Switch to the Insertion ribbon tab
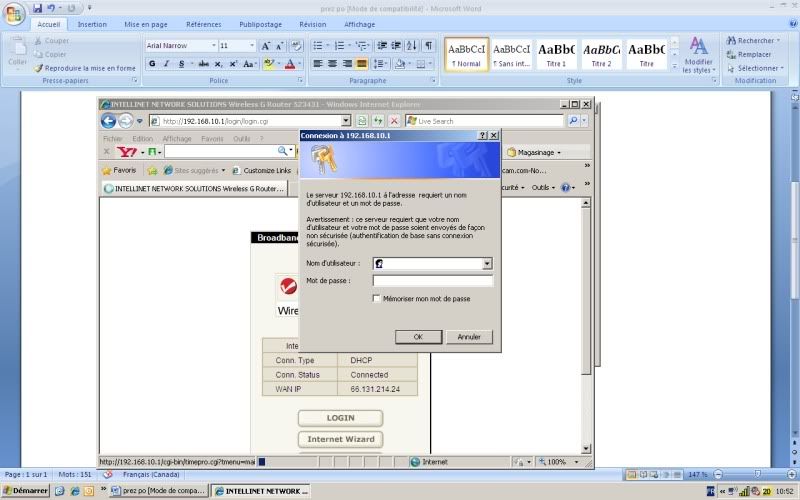Image resolution: width=800 pixels, height=500 pixels. 92,24
